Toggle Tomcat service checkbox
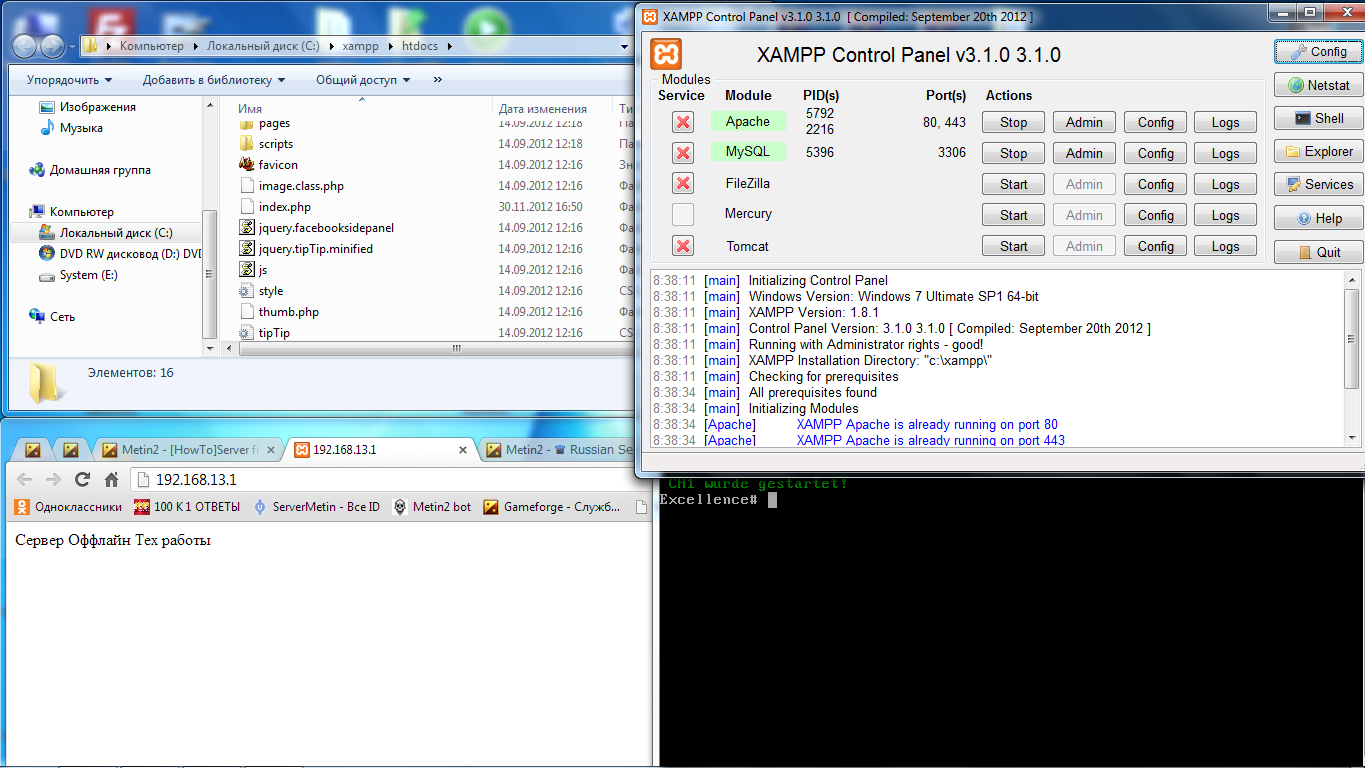1366x768 pixels. pyautogui.click(x=683, y=246)
